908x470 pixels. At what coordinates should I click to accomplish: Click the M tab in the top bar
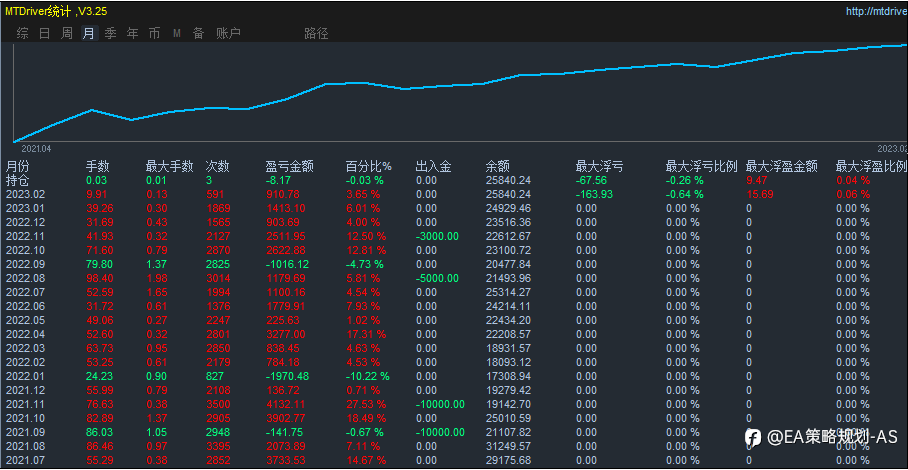177,34
